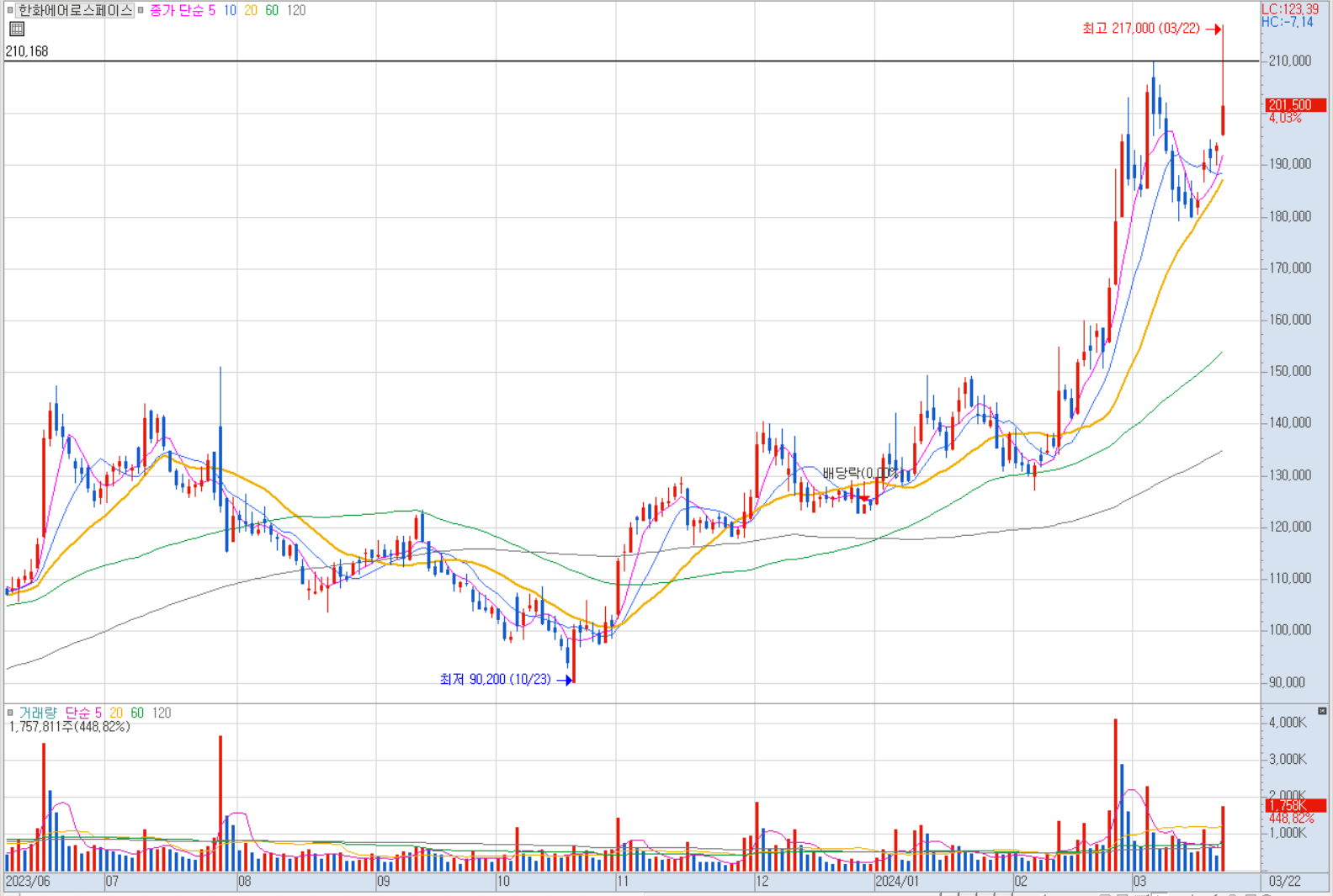
Task: Click the 210,000 price axis label
Action: pyautogui.click(x=1290, y=61)
